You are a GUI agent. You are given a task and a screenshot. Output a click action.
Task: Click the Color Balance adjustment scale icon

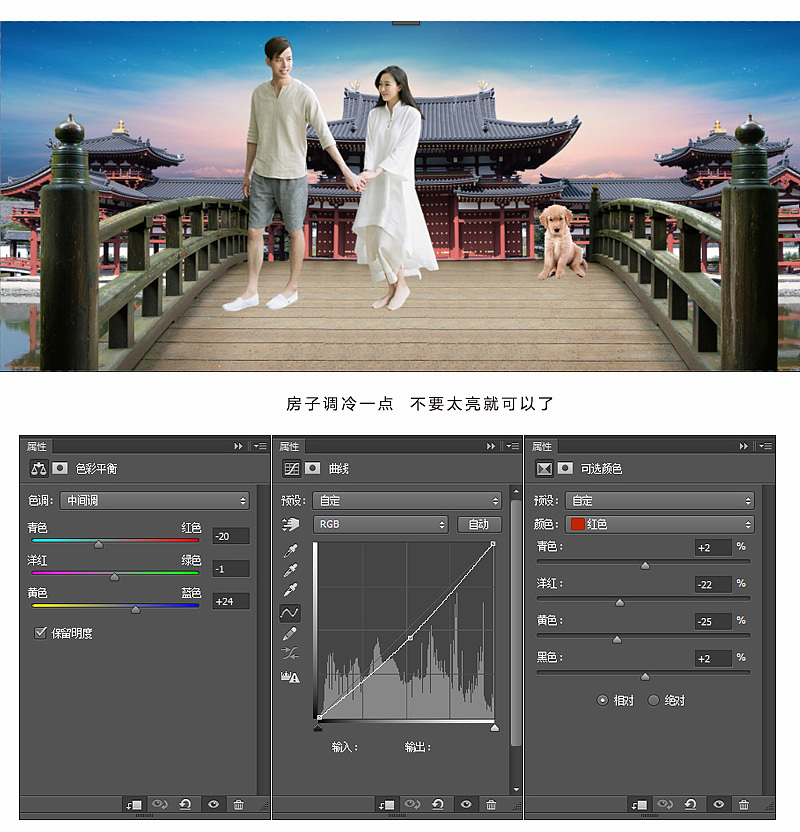click(38, 469)
